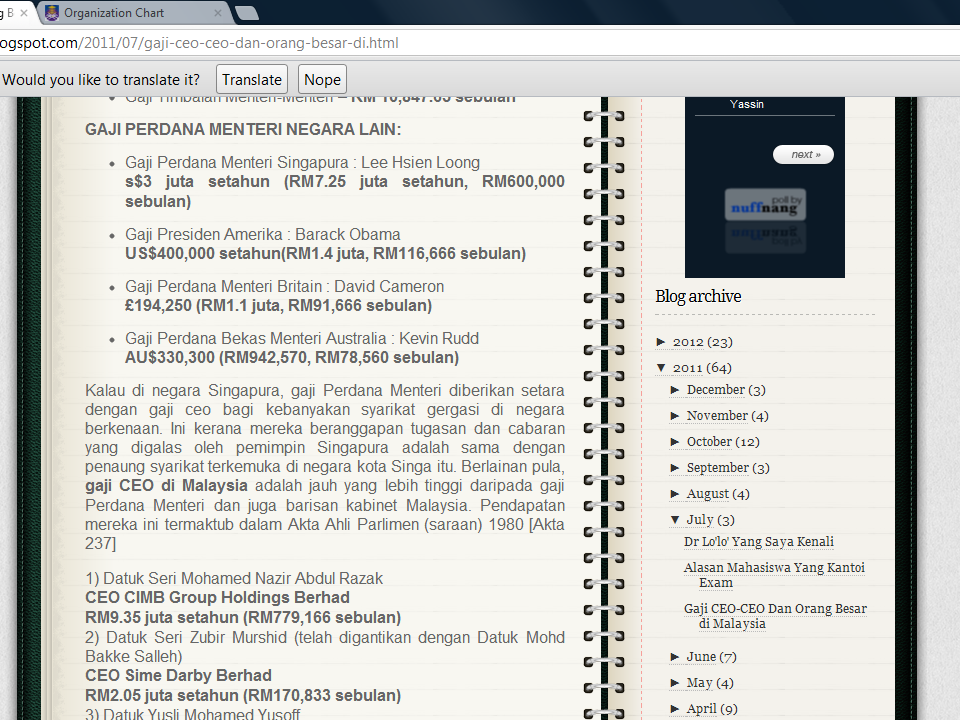Expand the 2012 (23) archive arrow
This screenshot has height=720, width=960.
tap(661, 342)
